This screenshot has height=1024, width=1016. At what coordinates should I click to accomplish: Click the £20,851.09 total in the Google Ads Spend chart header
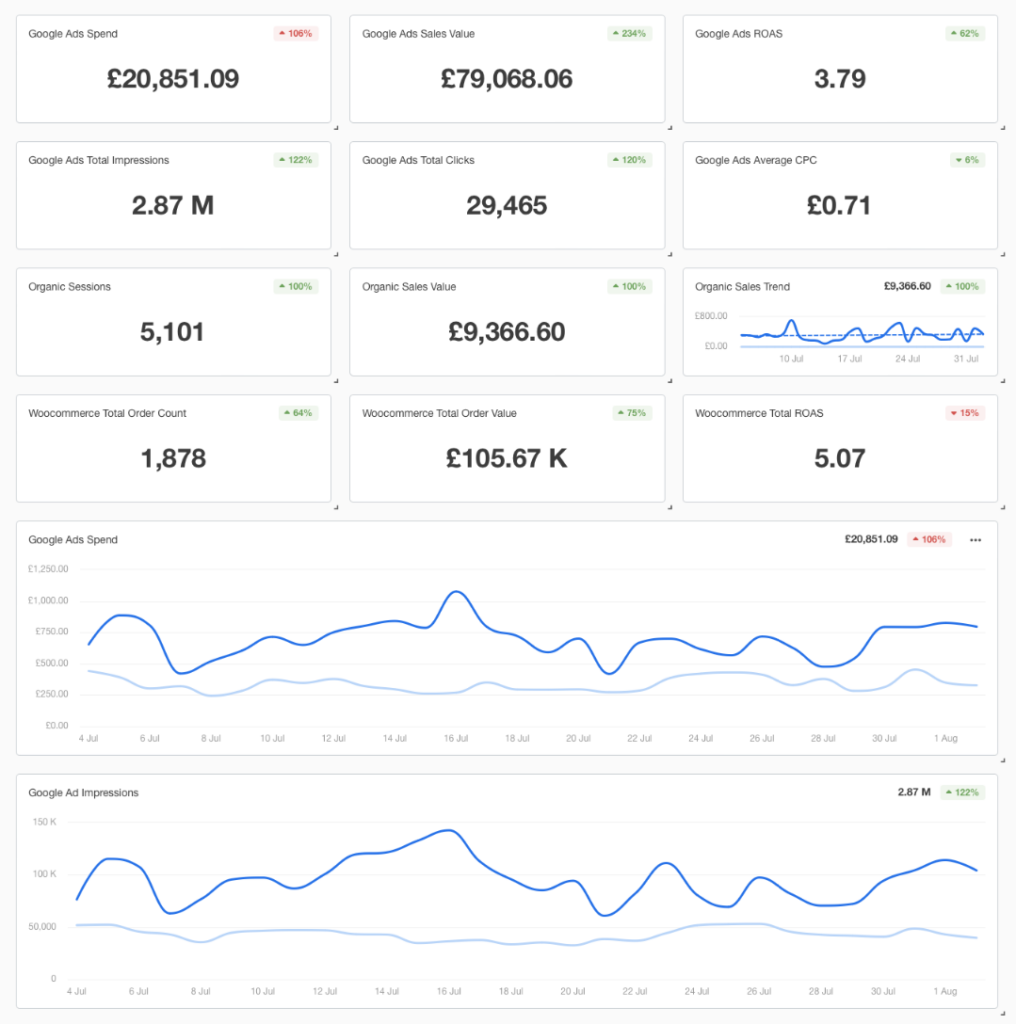click(x=871, y=539)
